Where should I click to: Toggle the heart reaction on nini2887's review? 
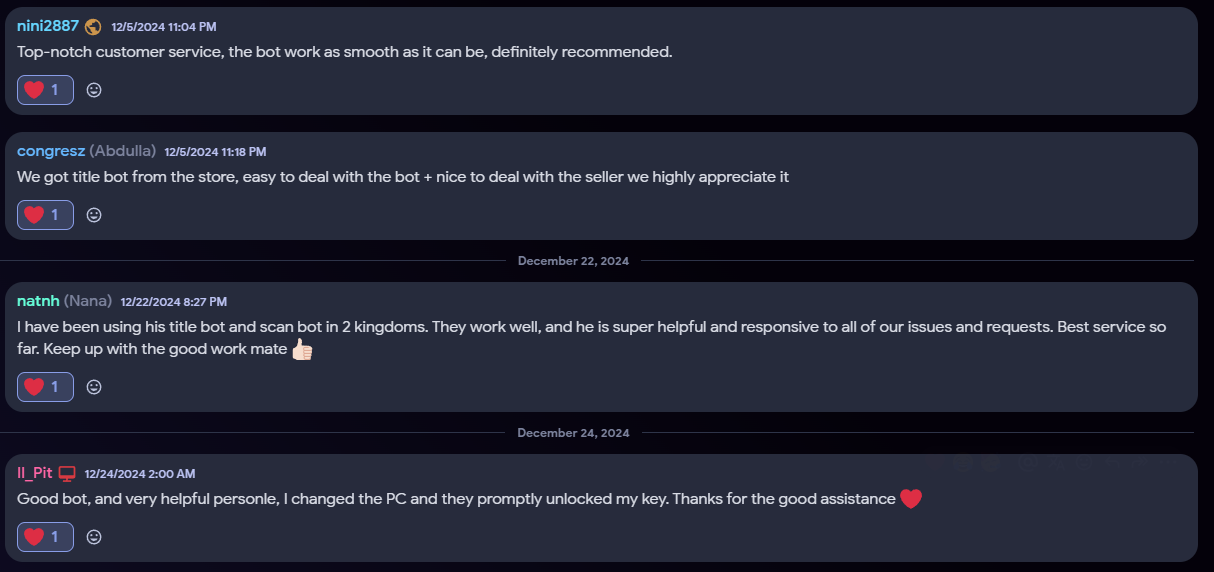click(x=45, y=90)
